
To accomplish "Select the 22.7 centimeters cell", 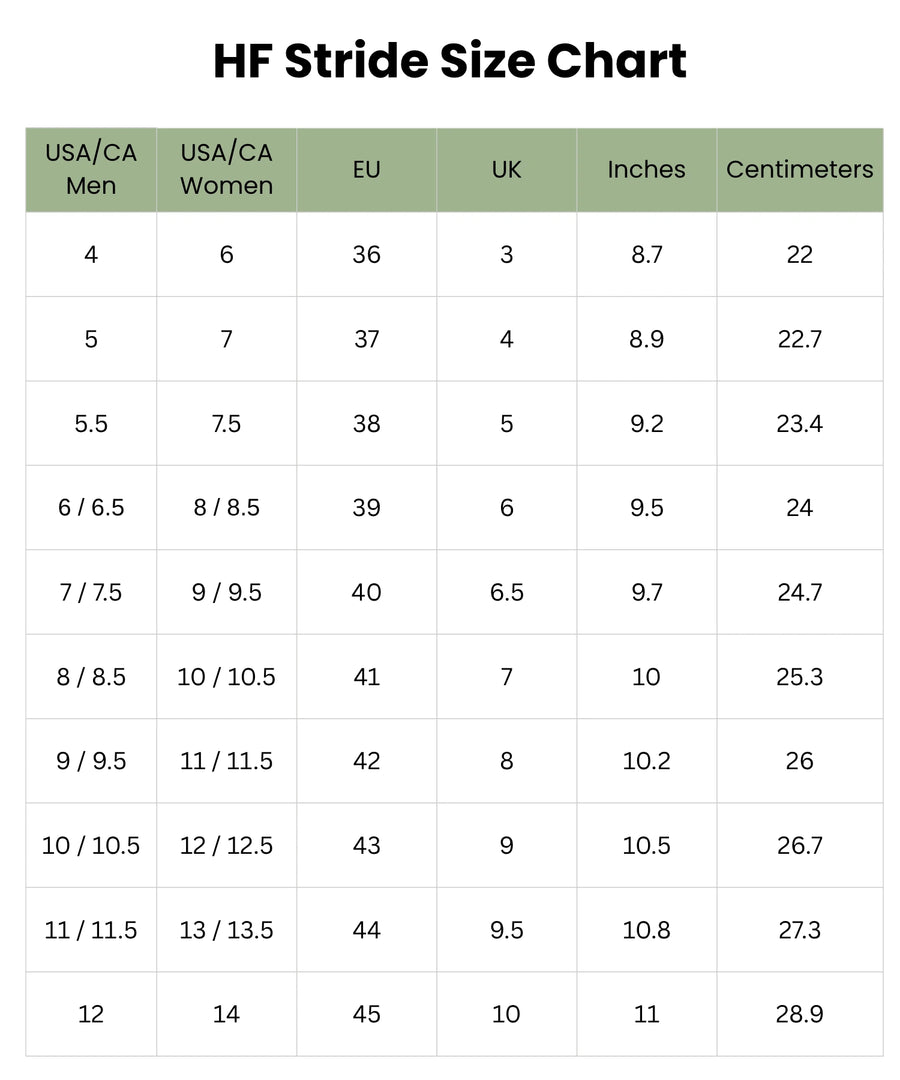I will [x=799, y=339].
